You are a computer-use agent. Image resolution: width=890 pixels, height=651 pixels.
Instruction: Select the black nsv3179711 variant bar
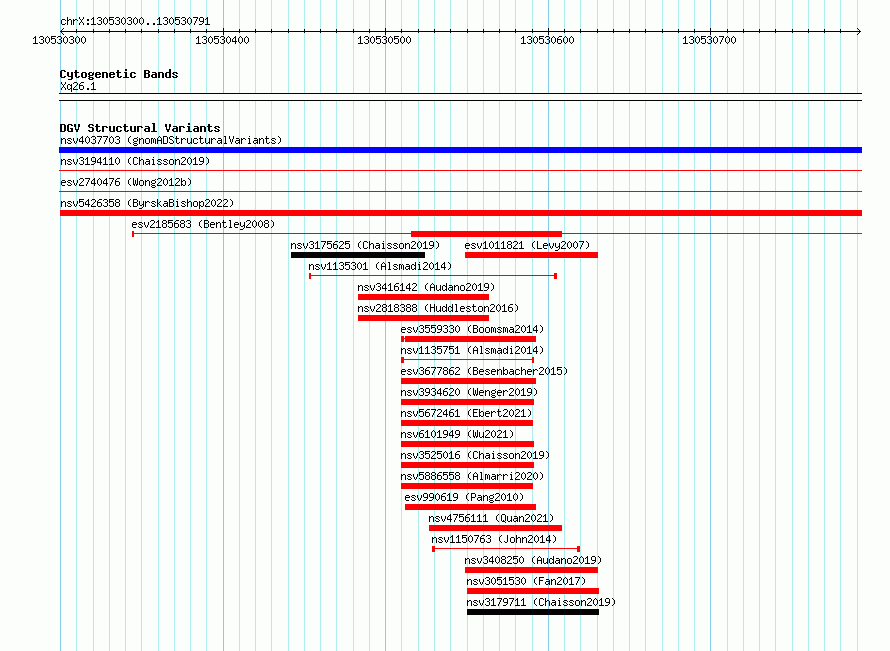pyautogui.click(x=533, y=612)
